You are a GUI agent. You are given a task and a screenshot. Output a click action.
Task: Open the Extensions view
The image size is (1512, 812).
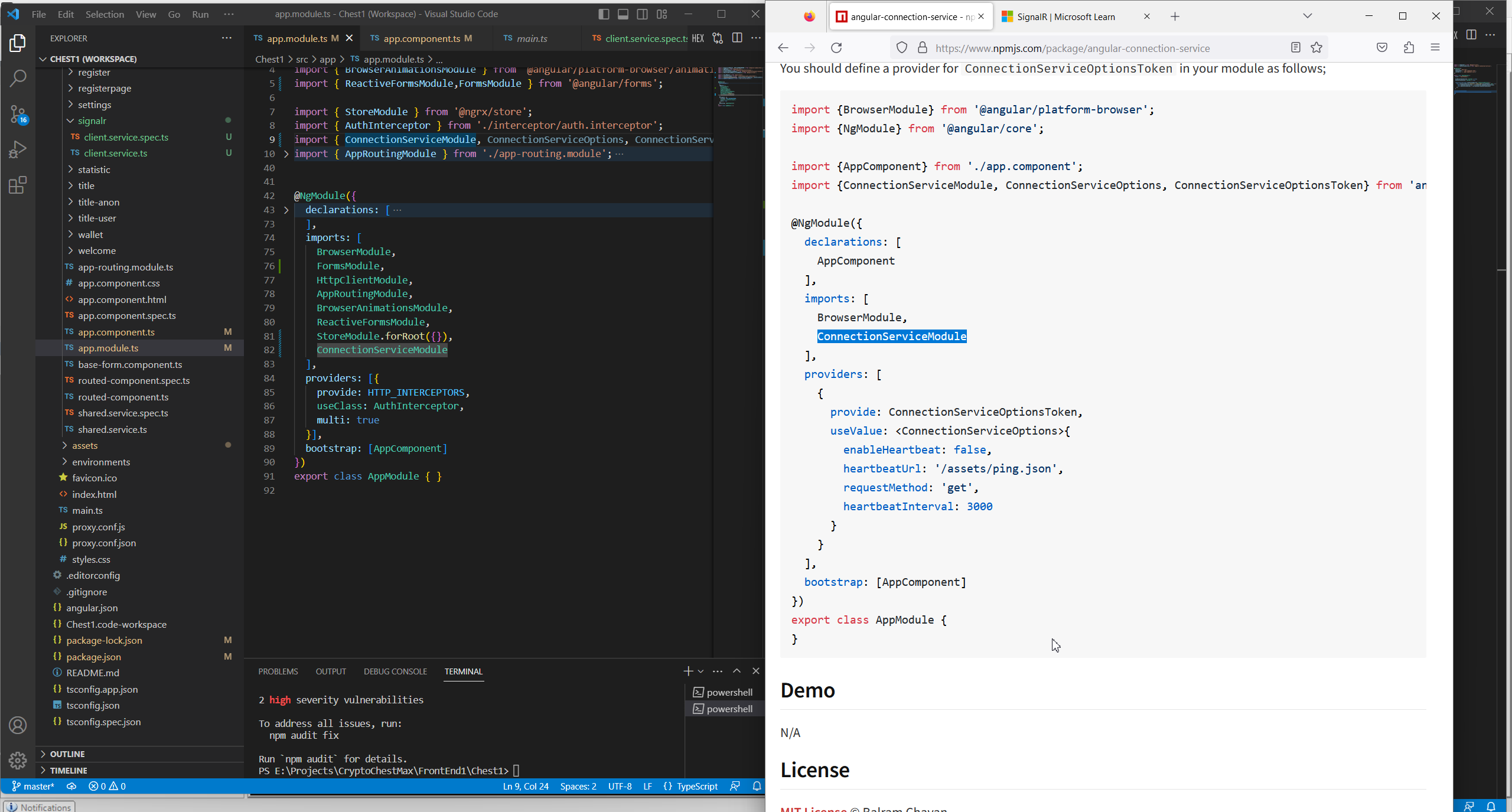18,185
